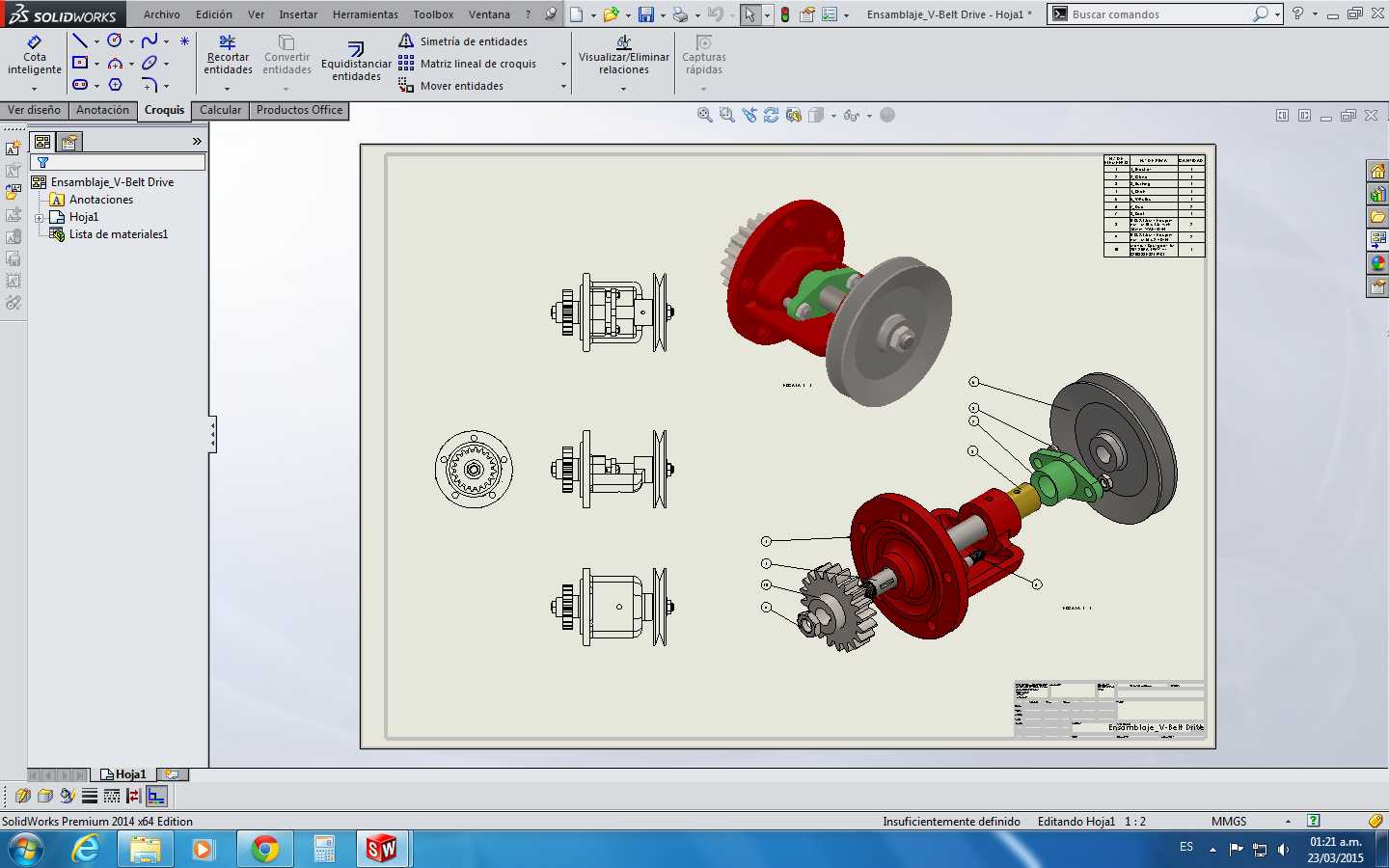Open the Ventana menu
Image resolution: width=1389 pixels, height=868 pixels.
(489, 14)
